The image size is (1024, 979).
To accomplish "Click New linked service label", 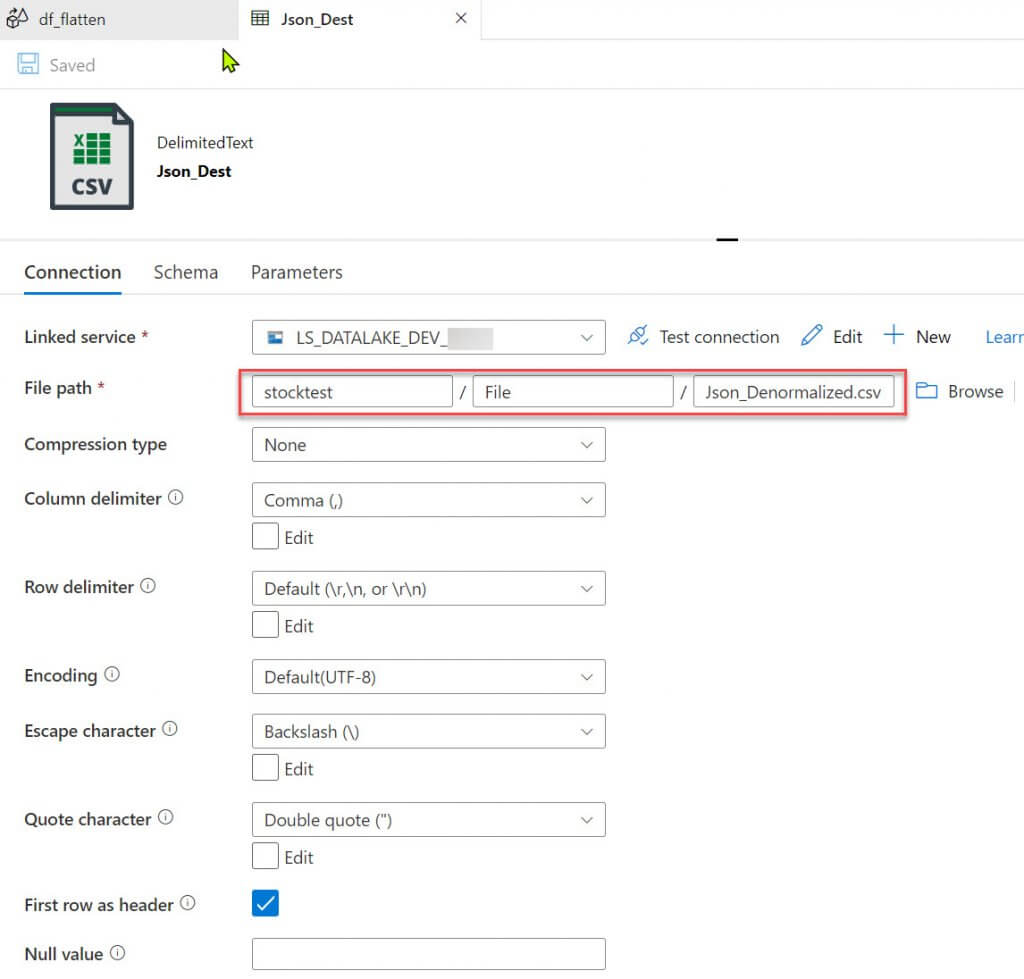I will pos(933,337).
